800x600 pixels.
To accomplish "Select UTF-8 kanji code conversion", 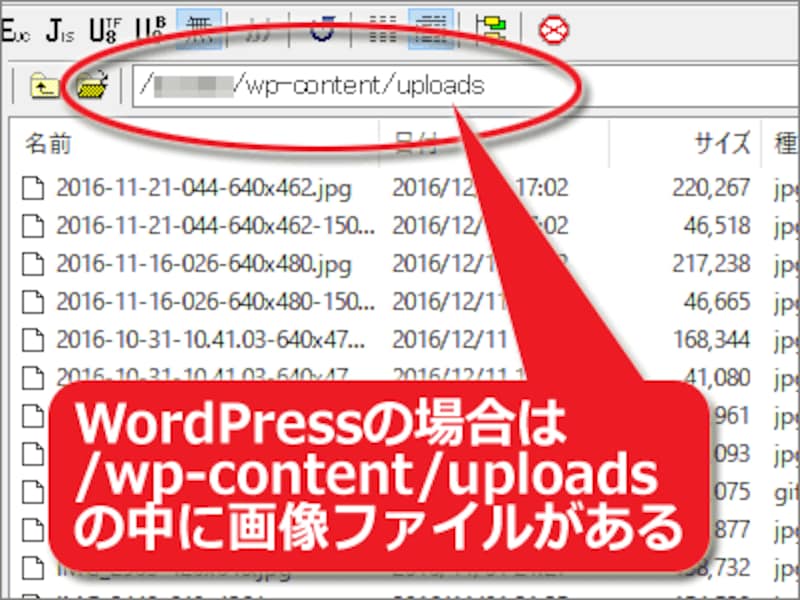I will [x=106, y=31].
